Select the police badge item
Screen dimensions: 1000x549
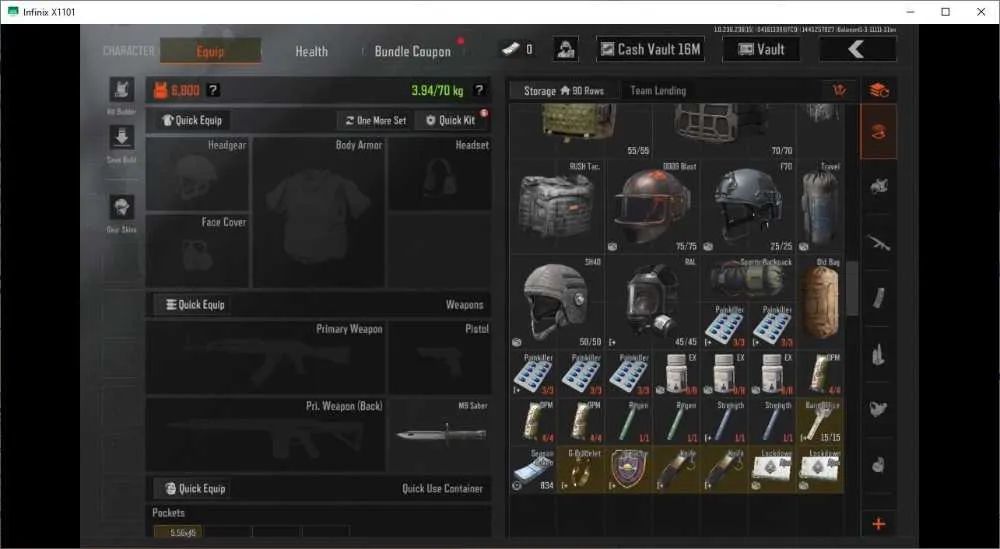click(x=629, y=469)
